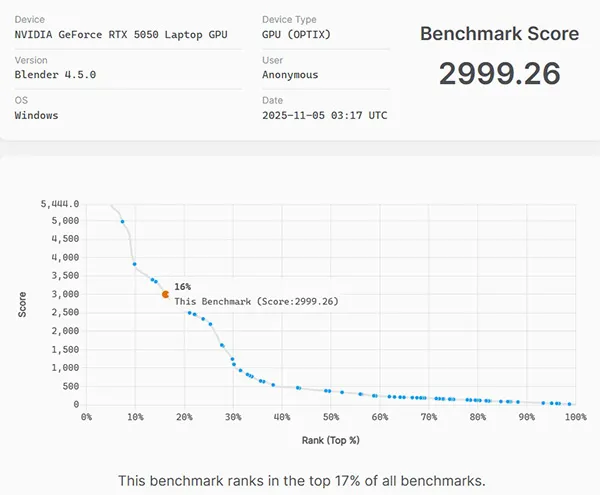Click the 16% tooltip label on chart
Screen dimensions: 600x495
pyautogui.click(x=183, y=287)
